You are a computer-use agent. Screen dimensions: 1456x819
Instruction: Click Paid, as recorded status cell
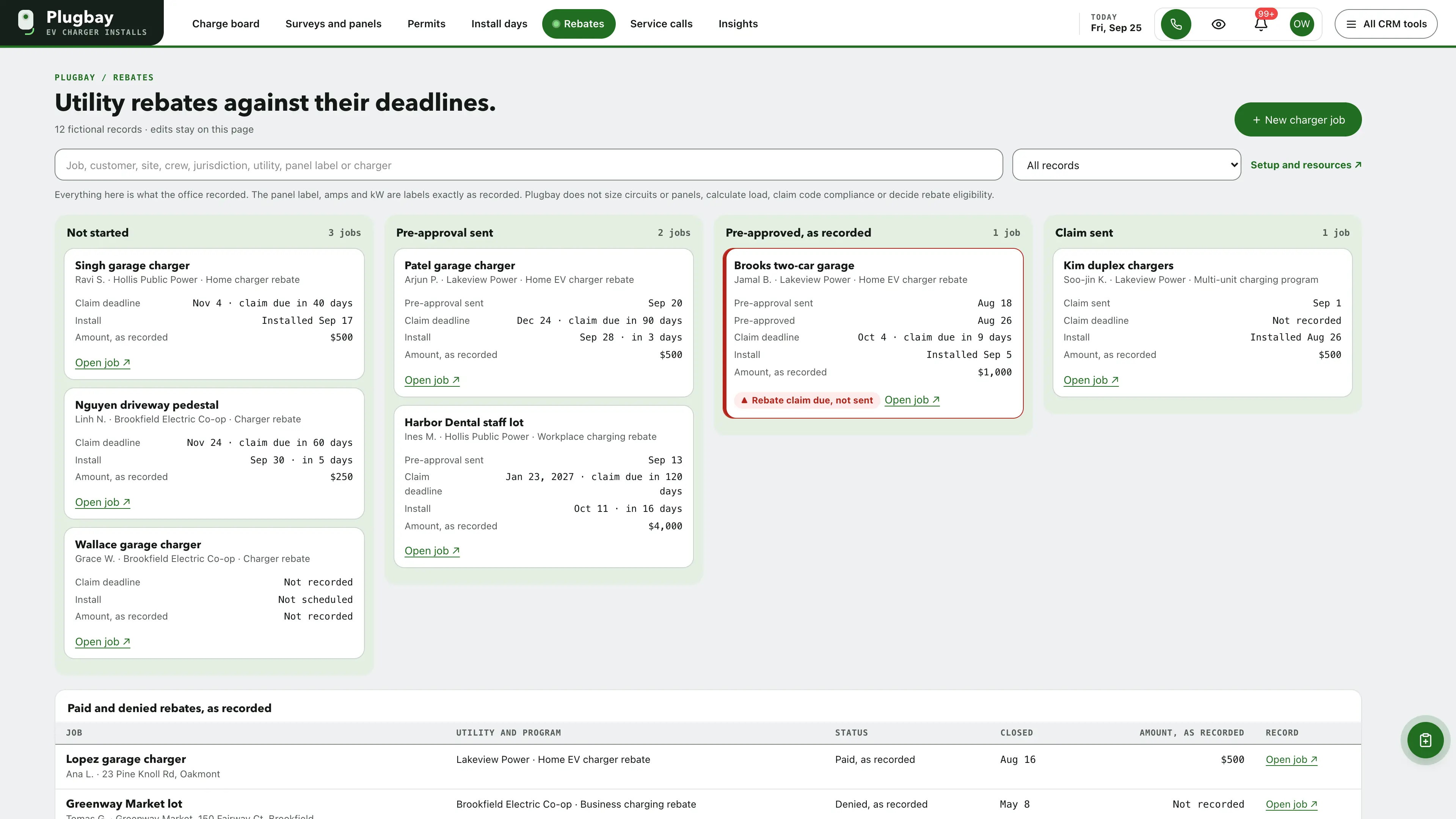pos(874,759)
